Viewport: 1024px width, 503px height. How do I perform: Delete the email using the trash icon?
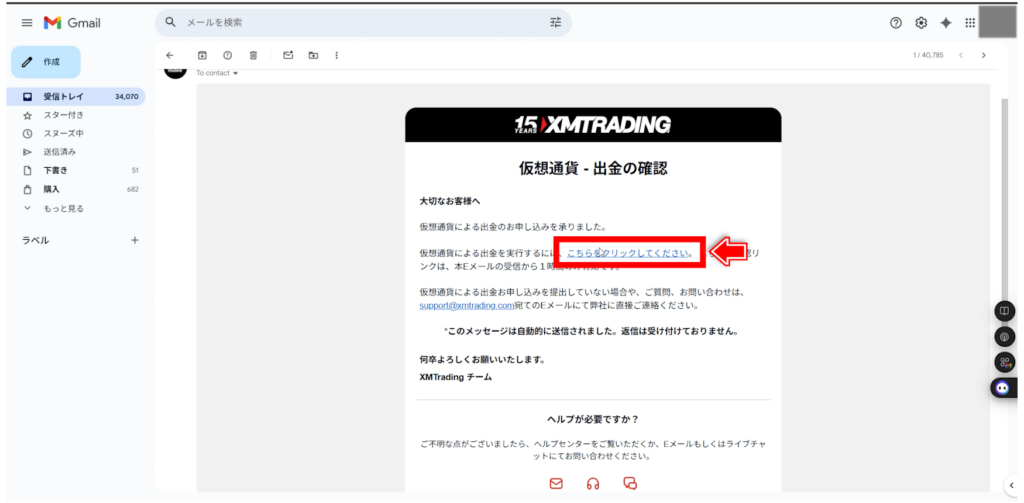pyautogui.click(x=253, y=55)
